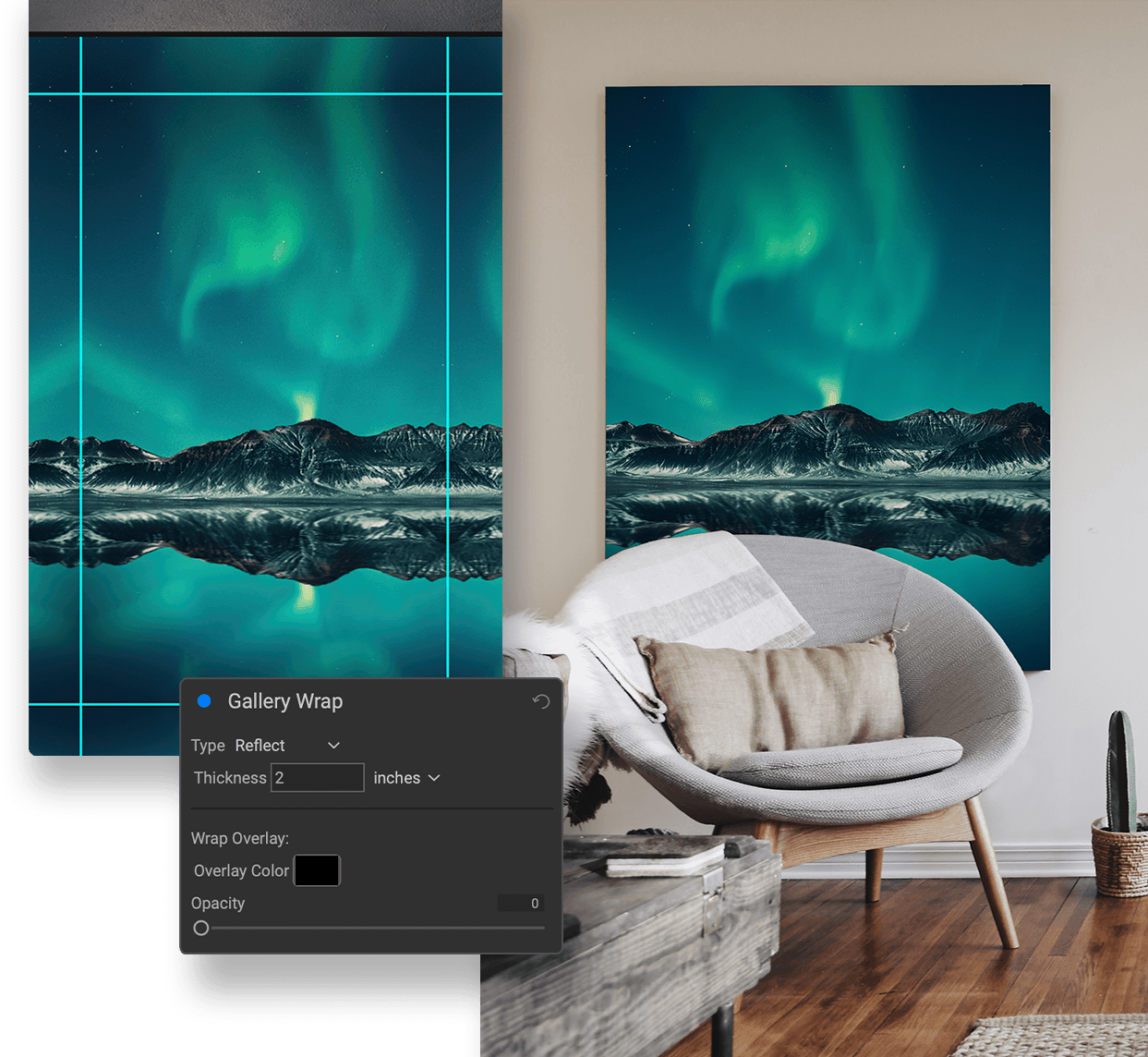The height and width of the screenshot is (1057, 1148).
Task: Select the Gallery Wrap panel header
Action: (284, 701)
